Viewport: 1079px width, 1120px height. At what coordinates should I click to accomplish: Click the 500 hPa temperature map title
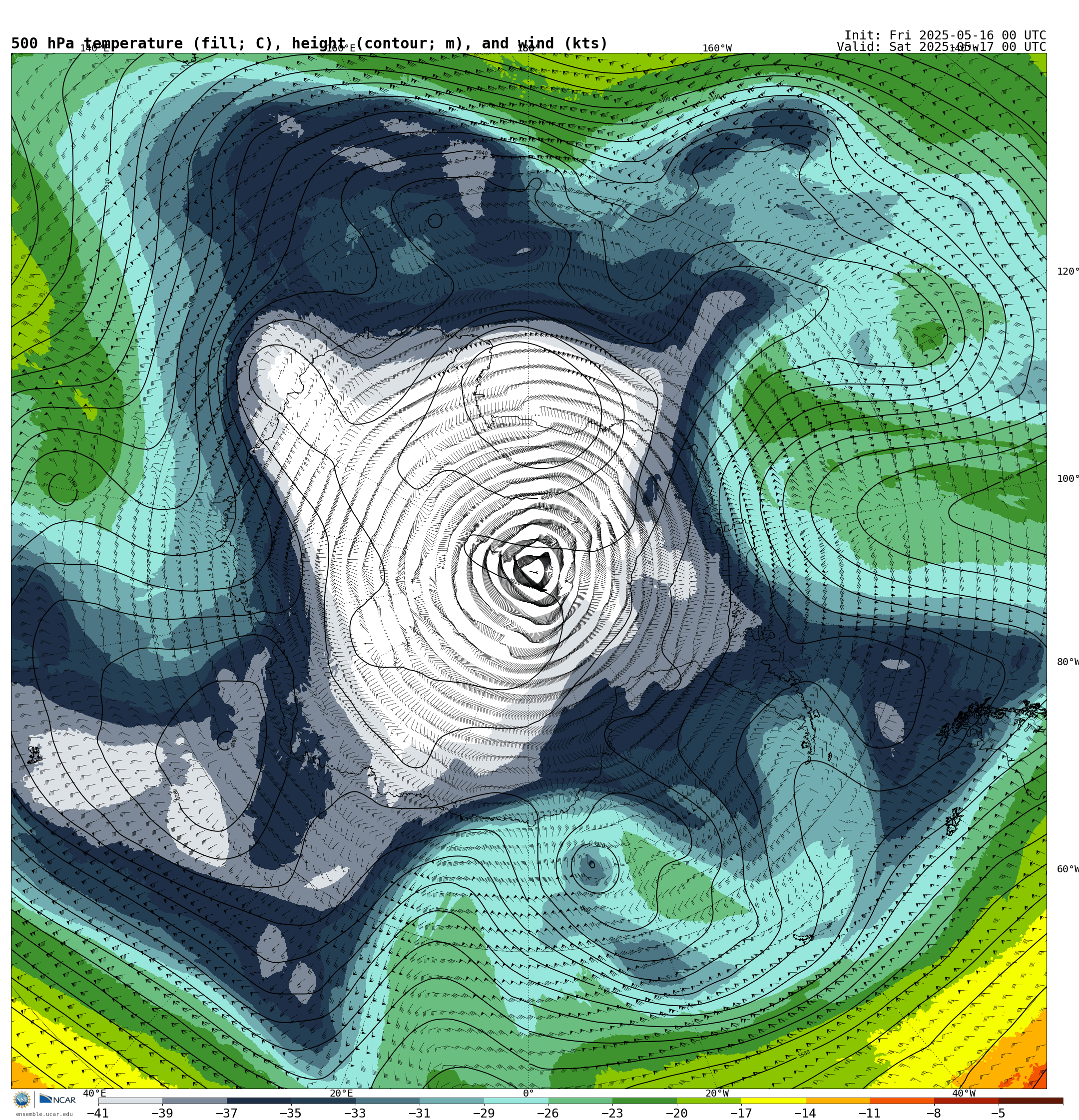[x=309, y=43]
